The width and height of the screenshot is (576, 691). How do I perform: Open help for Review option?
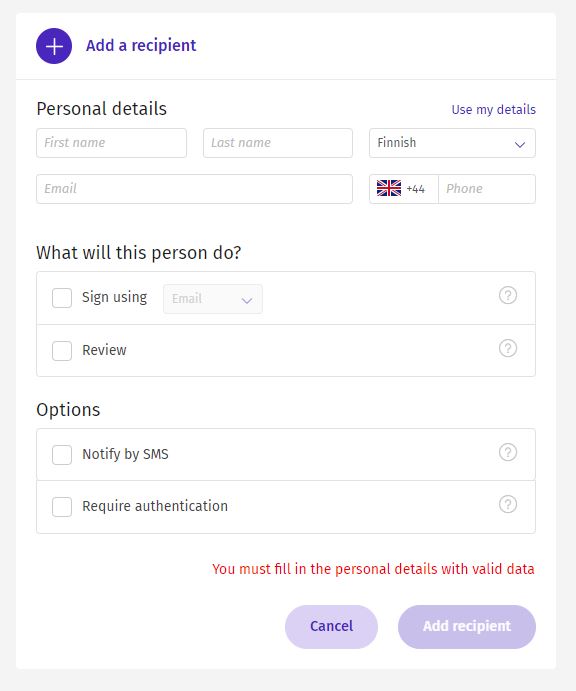click(508, 348)
